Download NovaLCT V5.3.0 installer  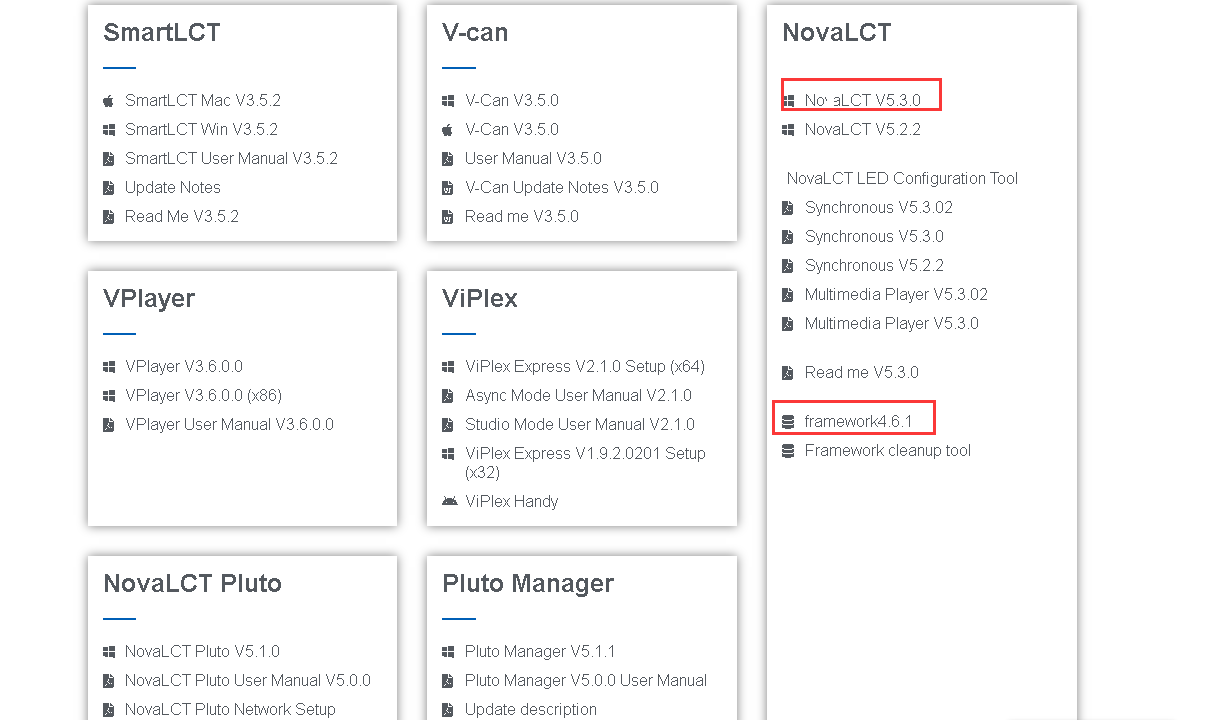[x=862, y=100]
